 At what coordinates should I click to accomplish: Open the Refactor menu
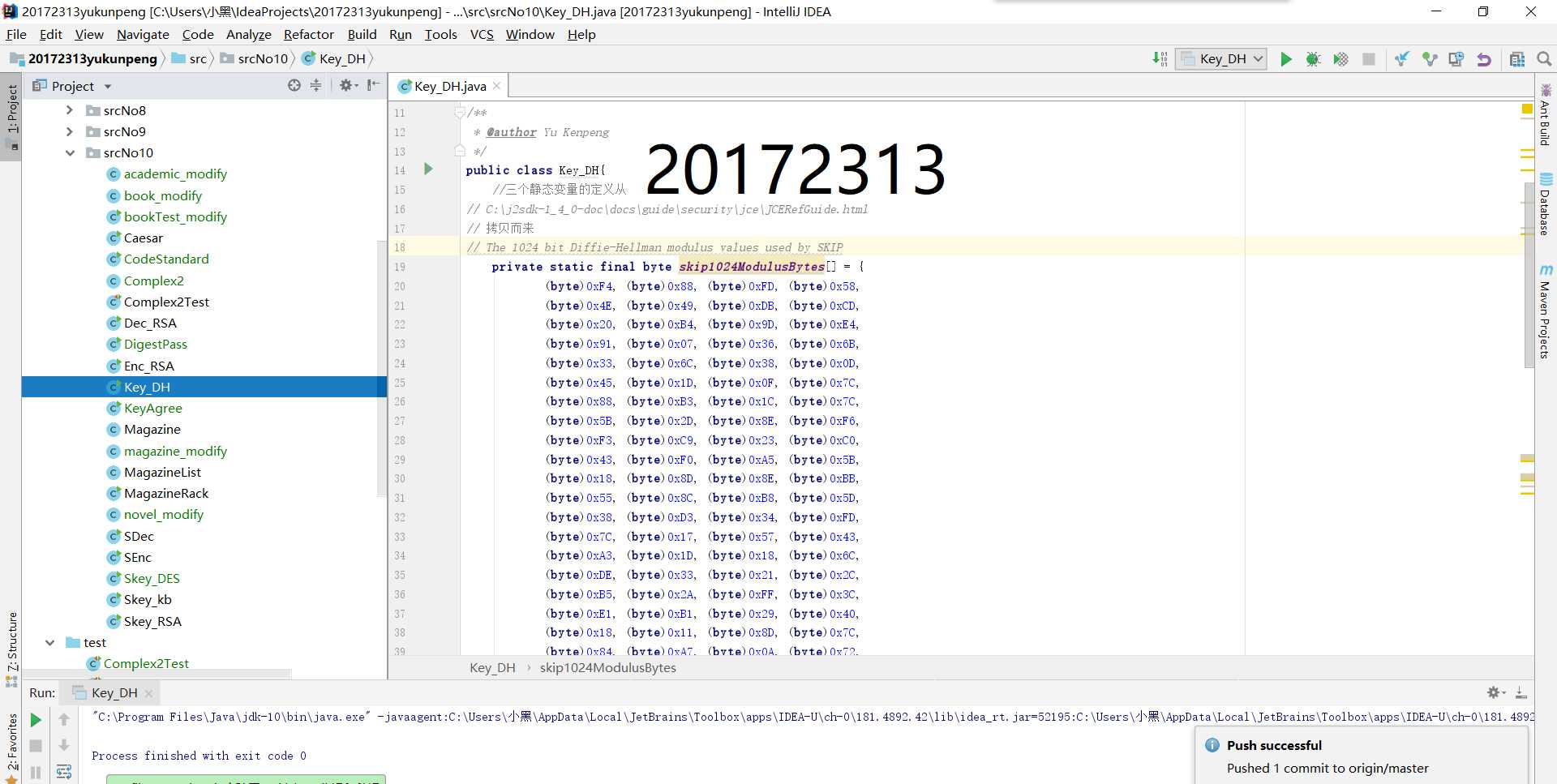308,34
